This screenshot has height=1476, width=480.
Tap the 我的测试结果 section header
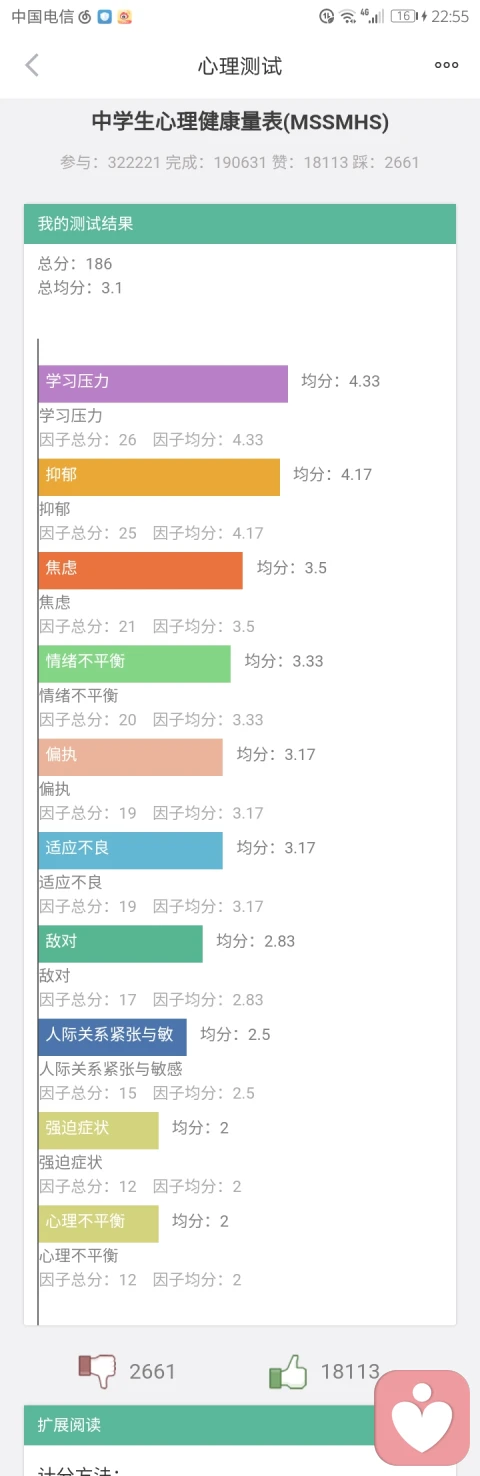[x=240, y=224]
